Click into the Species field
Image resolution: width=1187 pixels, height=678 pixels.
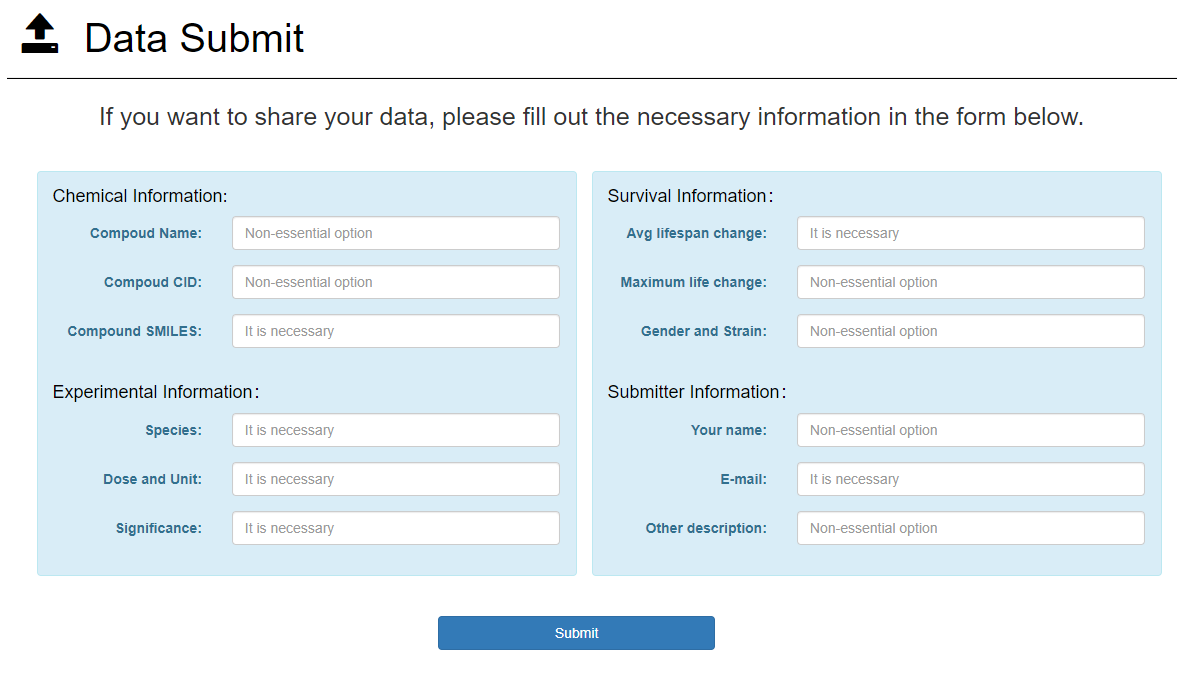(395, 430)
